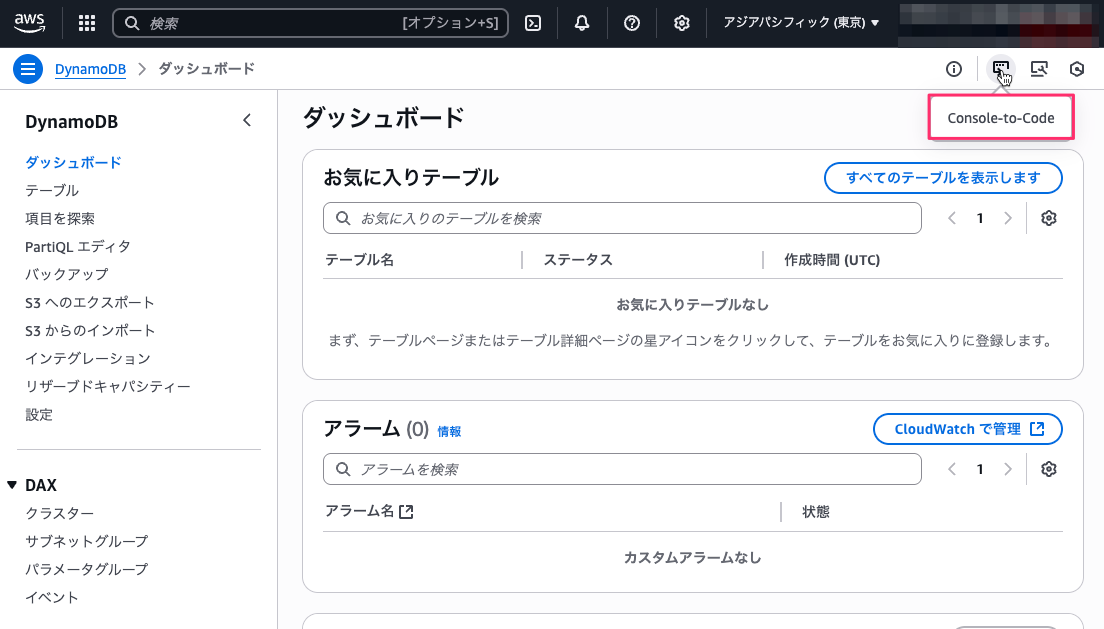Viewport: 1104px width, 629px height.
Task: Open ダッシュボード in the sidebar
Action: pos(73,163)
